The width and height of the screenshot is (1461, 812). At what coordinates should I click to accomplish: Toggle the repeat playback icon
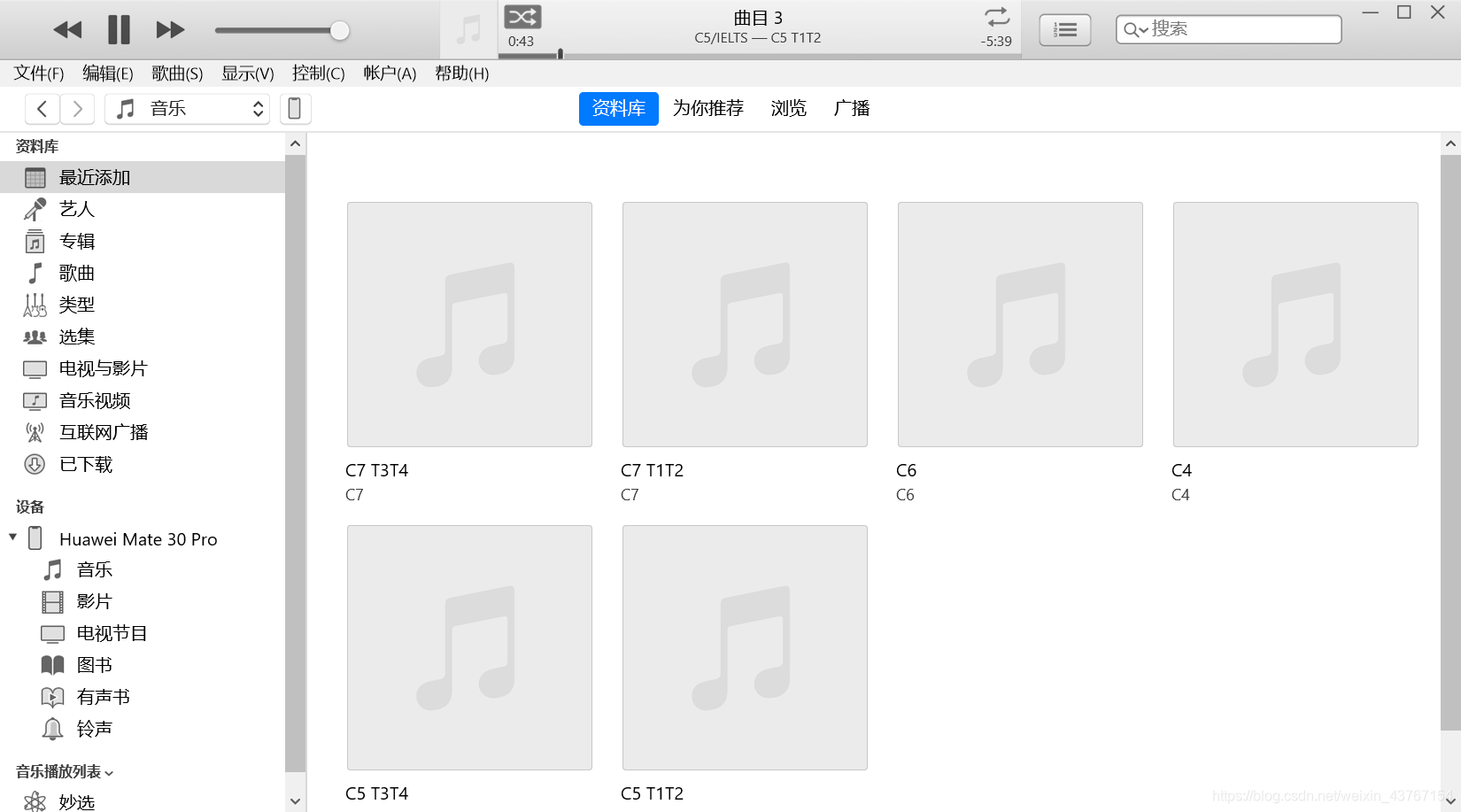[x=997, y=17]
